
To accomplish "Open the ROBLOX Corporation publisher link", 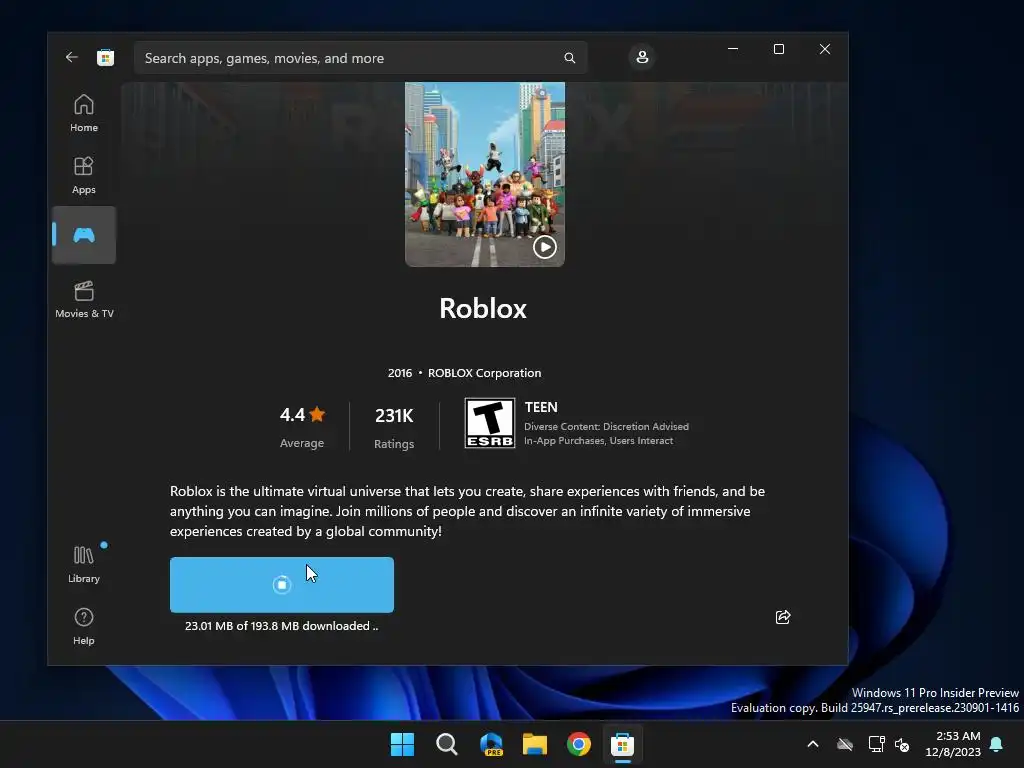I will coord(484,373).
